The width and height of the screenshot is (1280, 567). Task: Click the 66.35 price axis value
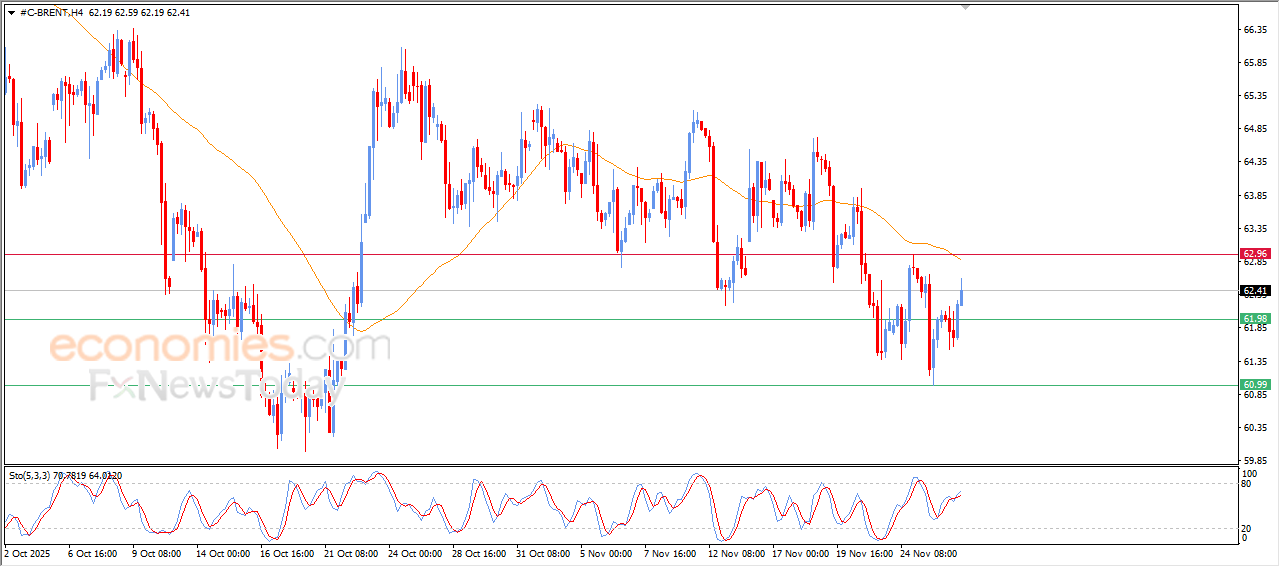tap(1255, 30)
